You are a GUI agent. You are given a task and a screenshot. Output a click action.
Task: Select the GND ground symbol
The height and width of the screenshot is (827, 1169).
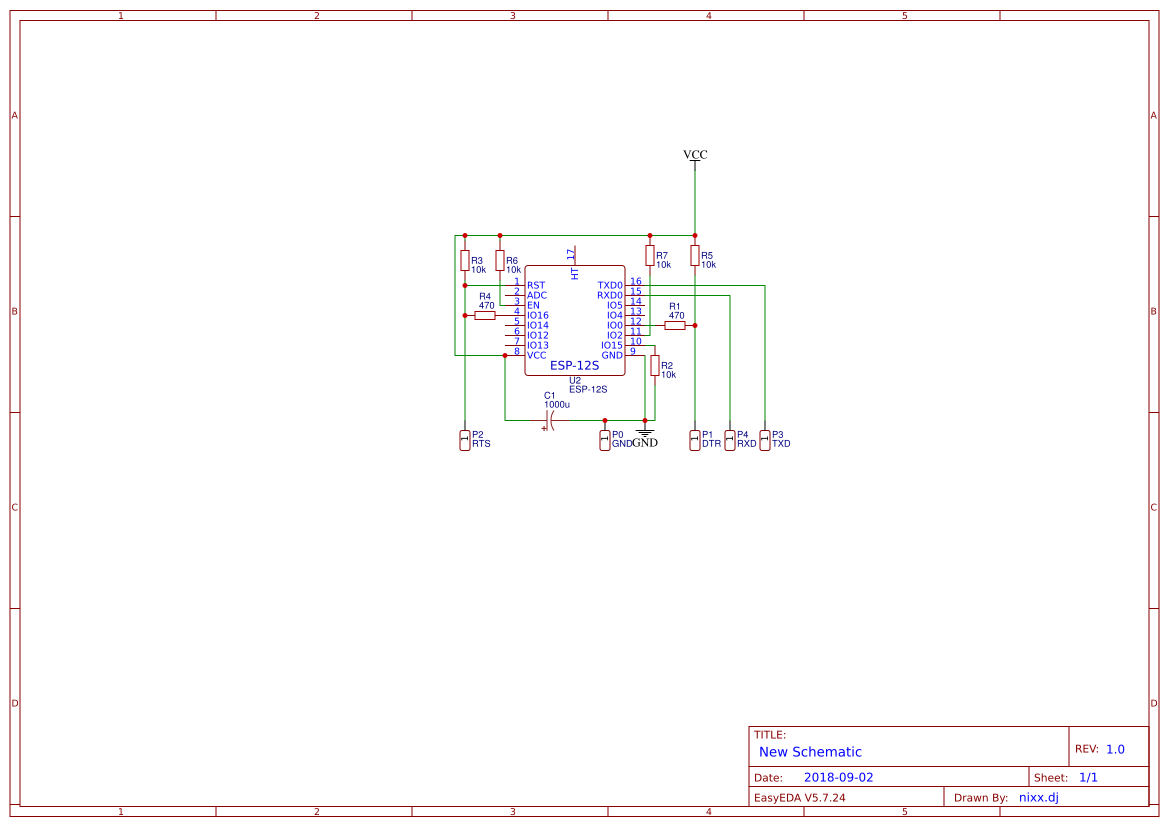tap(645, 438)
